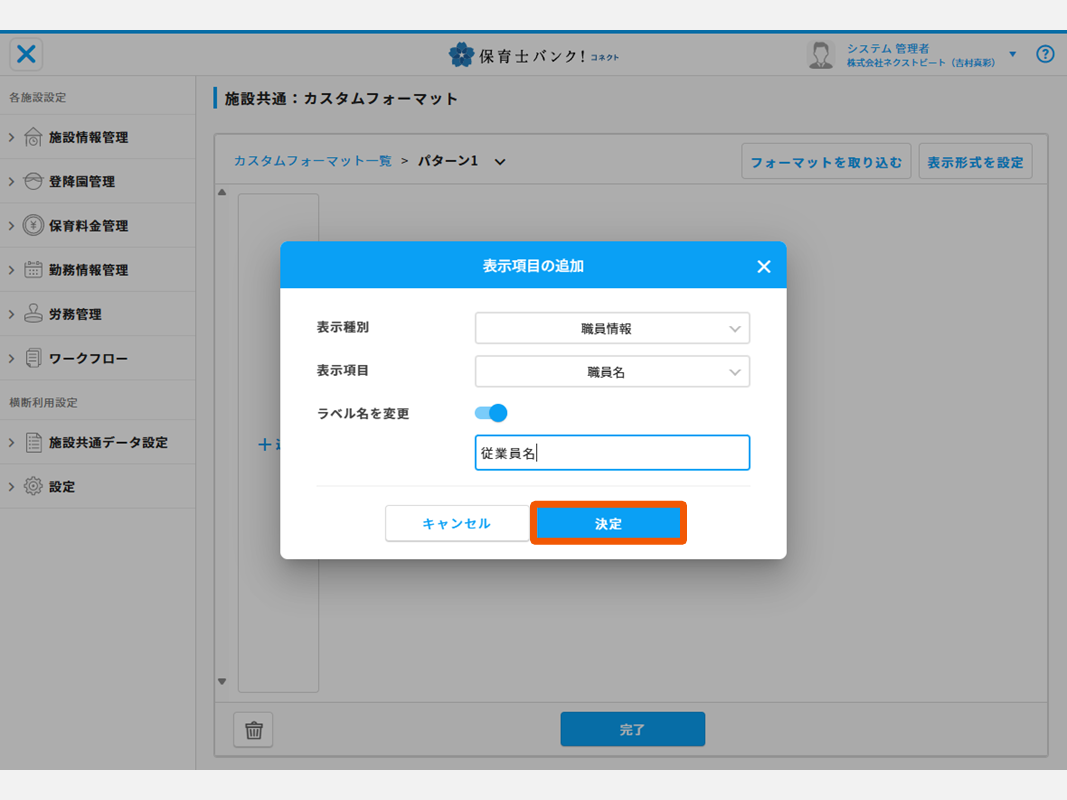Click the X close icon at top-left
This screenshot has width=1067, height=800.
point(27,54)
